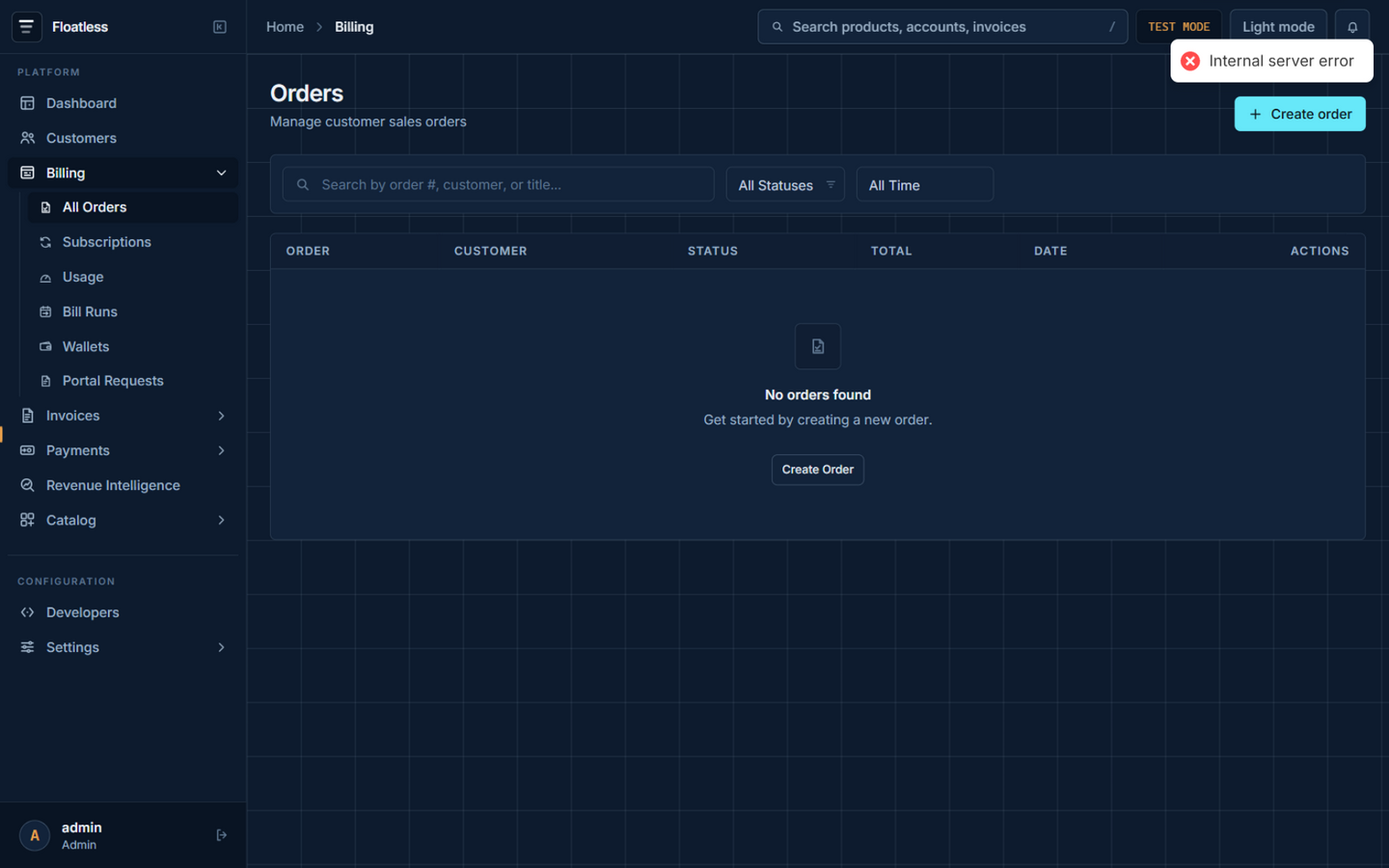
Task: Click Create Order in empty state
Action: (x=818, y=470)
